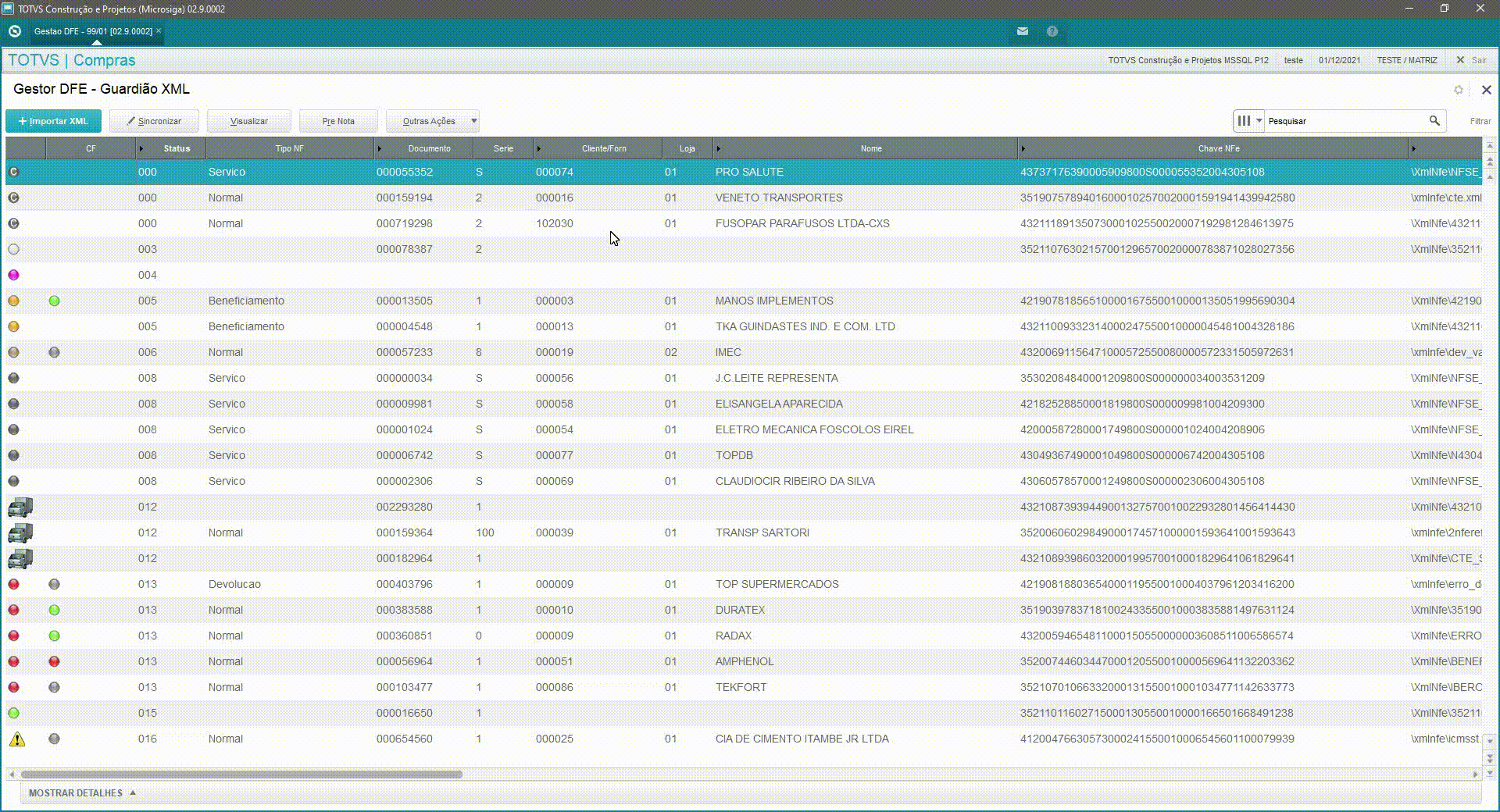Click the magenta status circle of row 004
Screen dimensions: 1500x812
tap(13, 275)
